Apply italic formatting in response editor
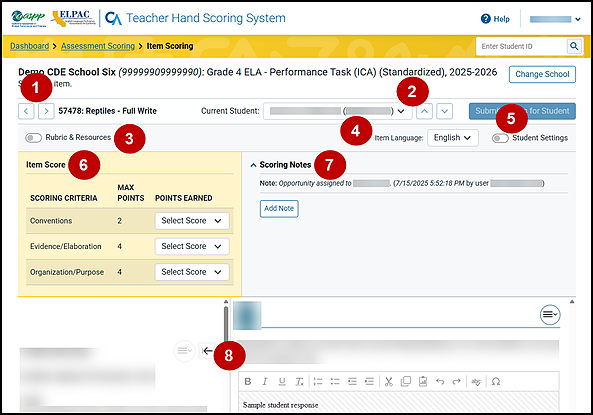This screenshot has height=415, width=593. [265, 381]
